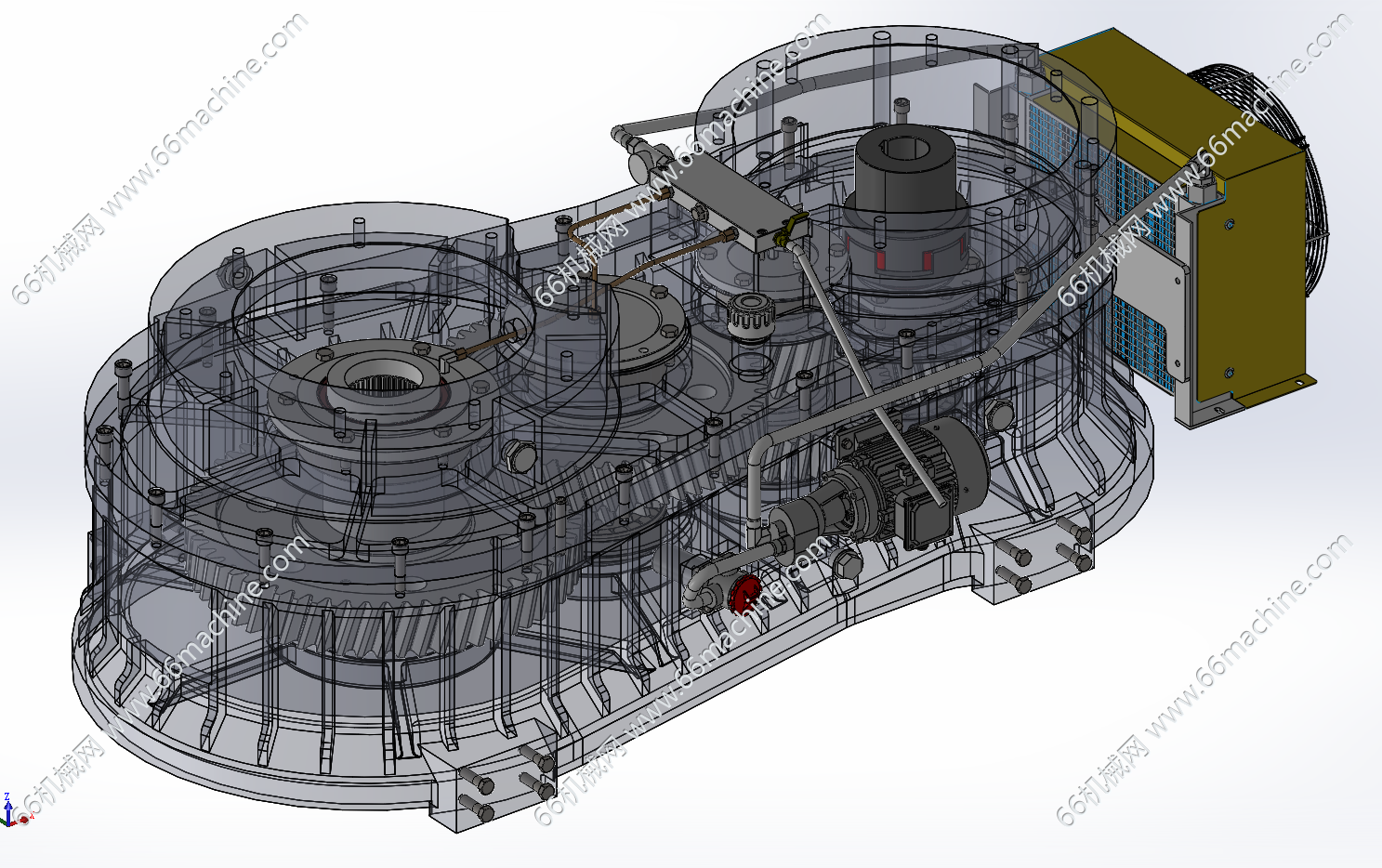Select the splined output hub on left
This screenshot has height=868, width=1382.
click(x=381, y=381)
